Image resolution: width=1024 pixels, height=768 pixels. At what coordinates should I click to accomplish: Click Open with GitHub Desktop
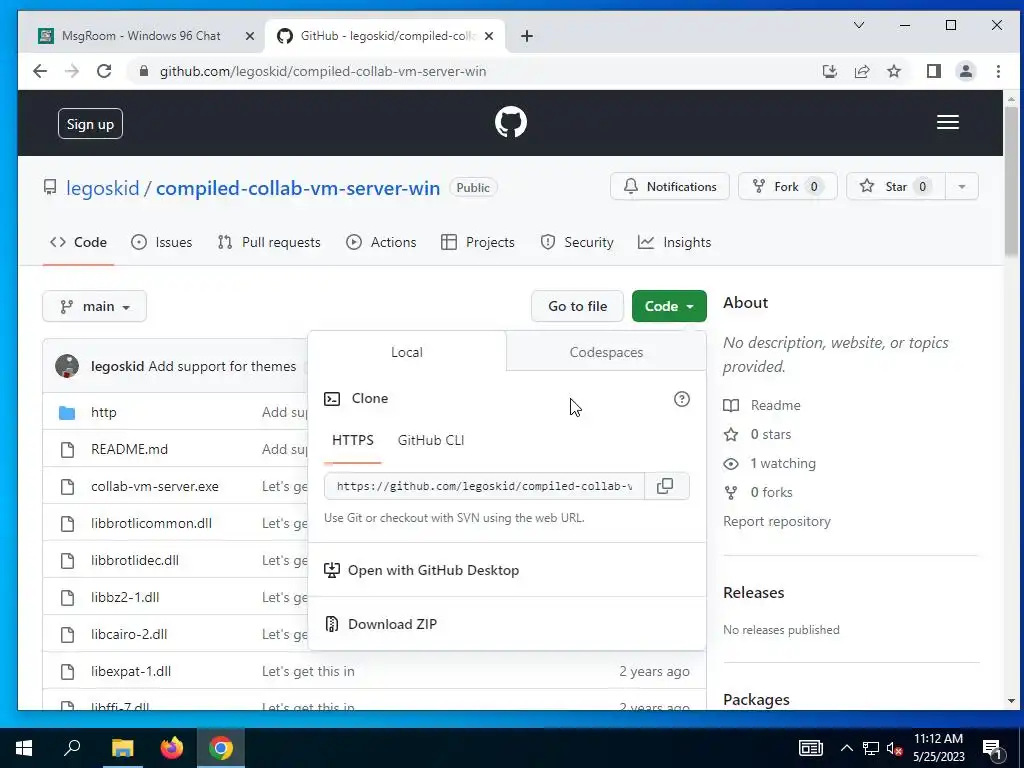421,570
